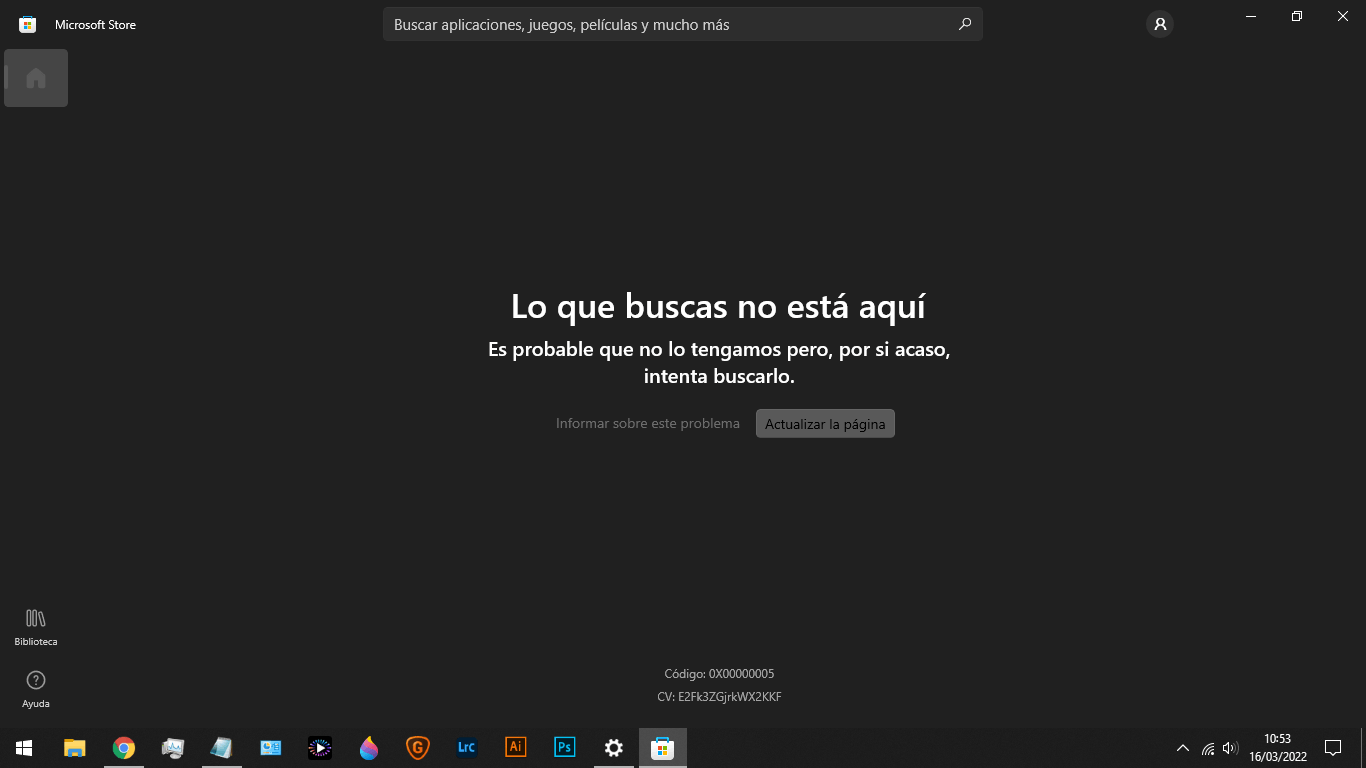
Task: Go to the Home page in the sidebar
Action: pos(36,78)
